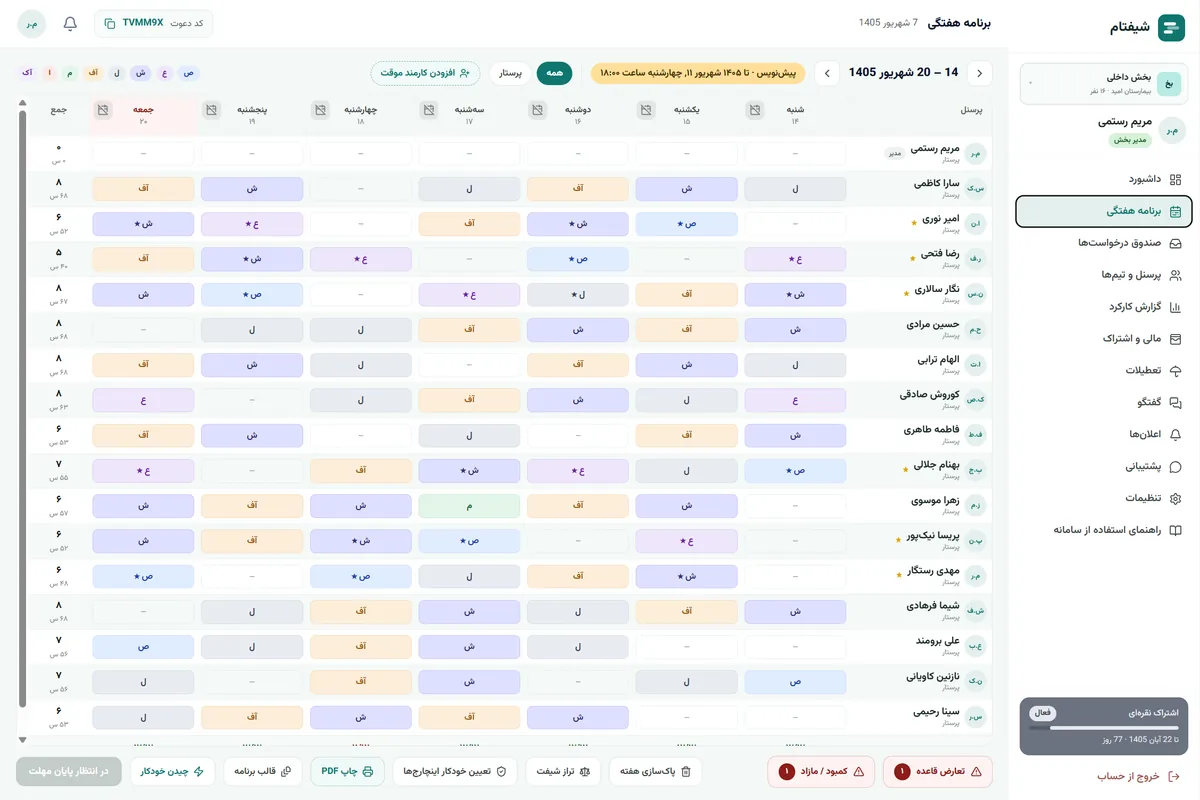1200x800 pixels.
Task: Clear the week with پاک‌سازی هفته
Action: [655, 771]
